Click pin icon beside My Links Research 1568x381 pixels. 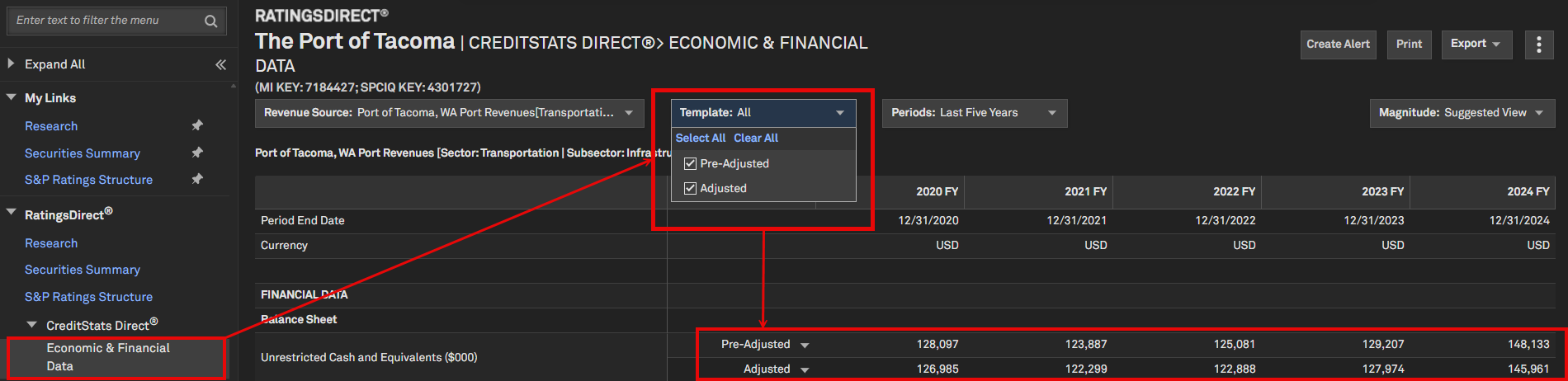[197, 125]
